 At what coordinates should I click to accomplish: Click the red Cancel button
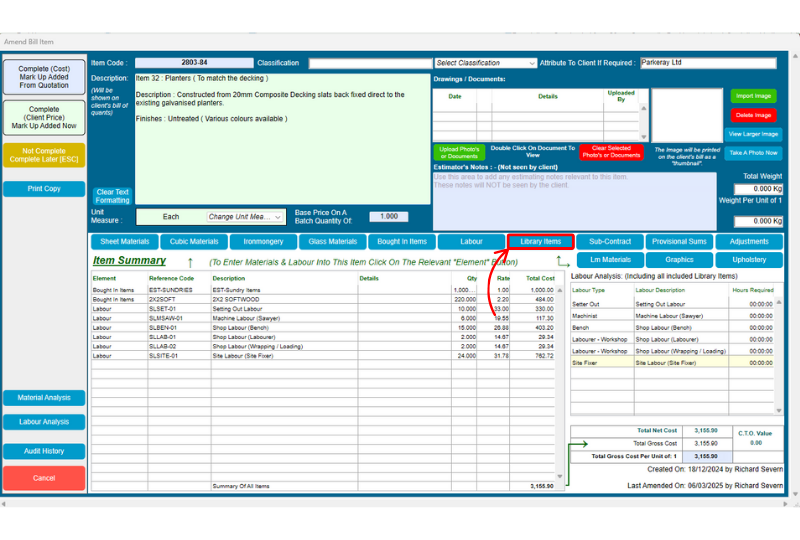pyautogui.click(x=44, y=478)
